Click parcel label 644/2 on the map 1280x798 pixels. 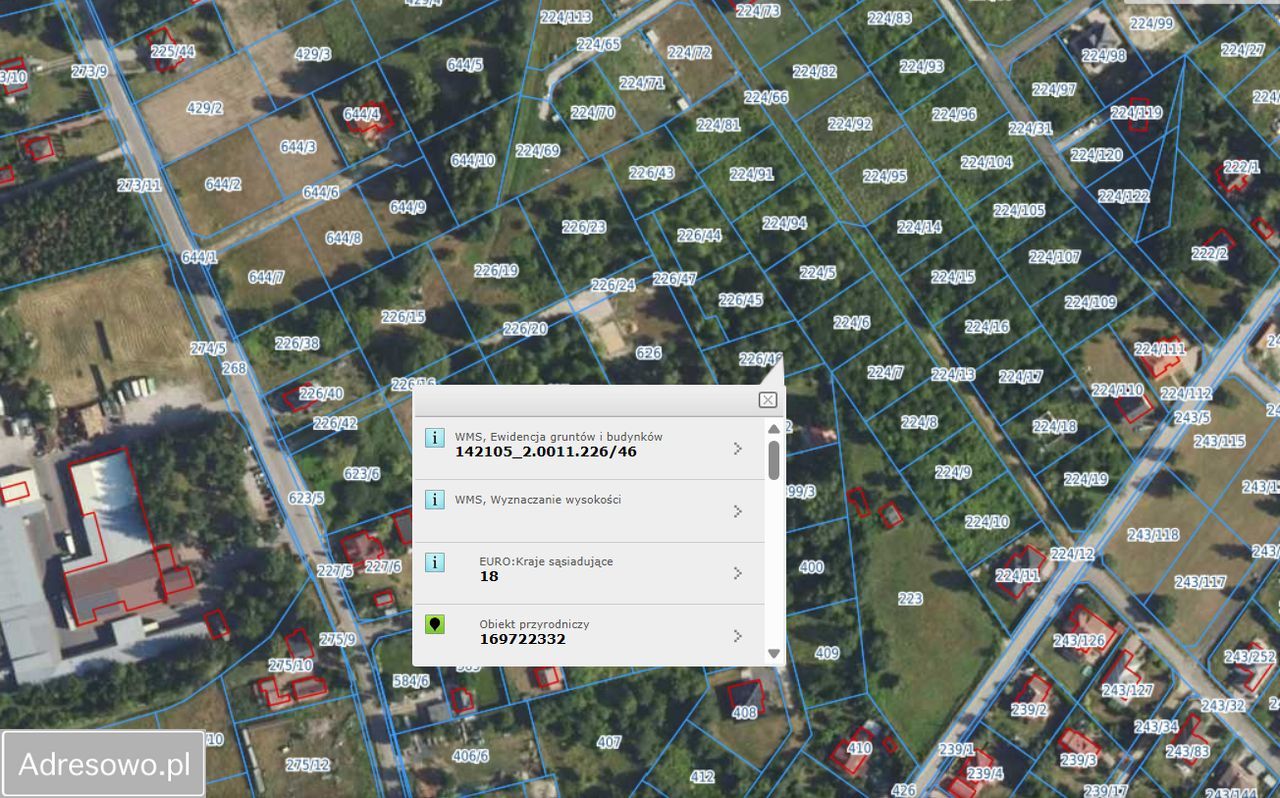[223, 184]
